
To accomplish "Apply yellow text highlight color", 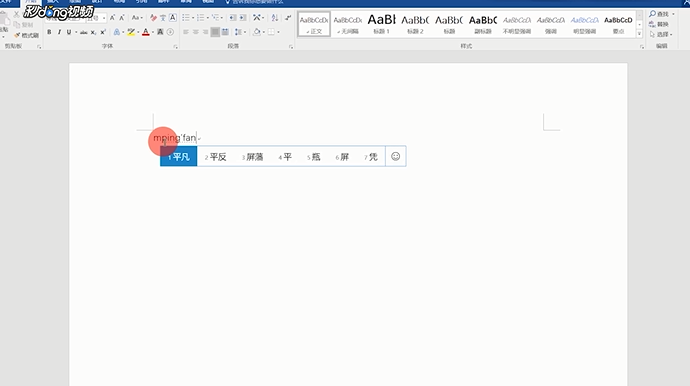I will [131, 32].
